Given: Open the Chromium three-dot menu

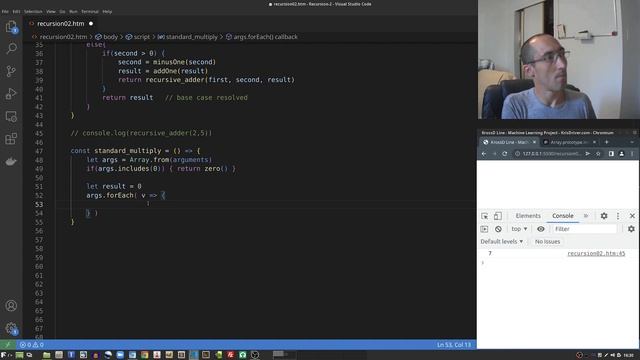Looking at the screenshot, I should point(632,154).
